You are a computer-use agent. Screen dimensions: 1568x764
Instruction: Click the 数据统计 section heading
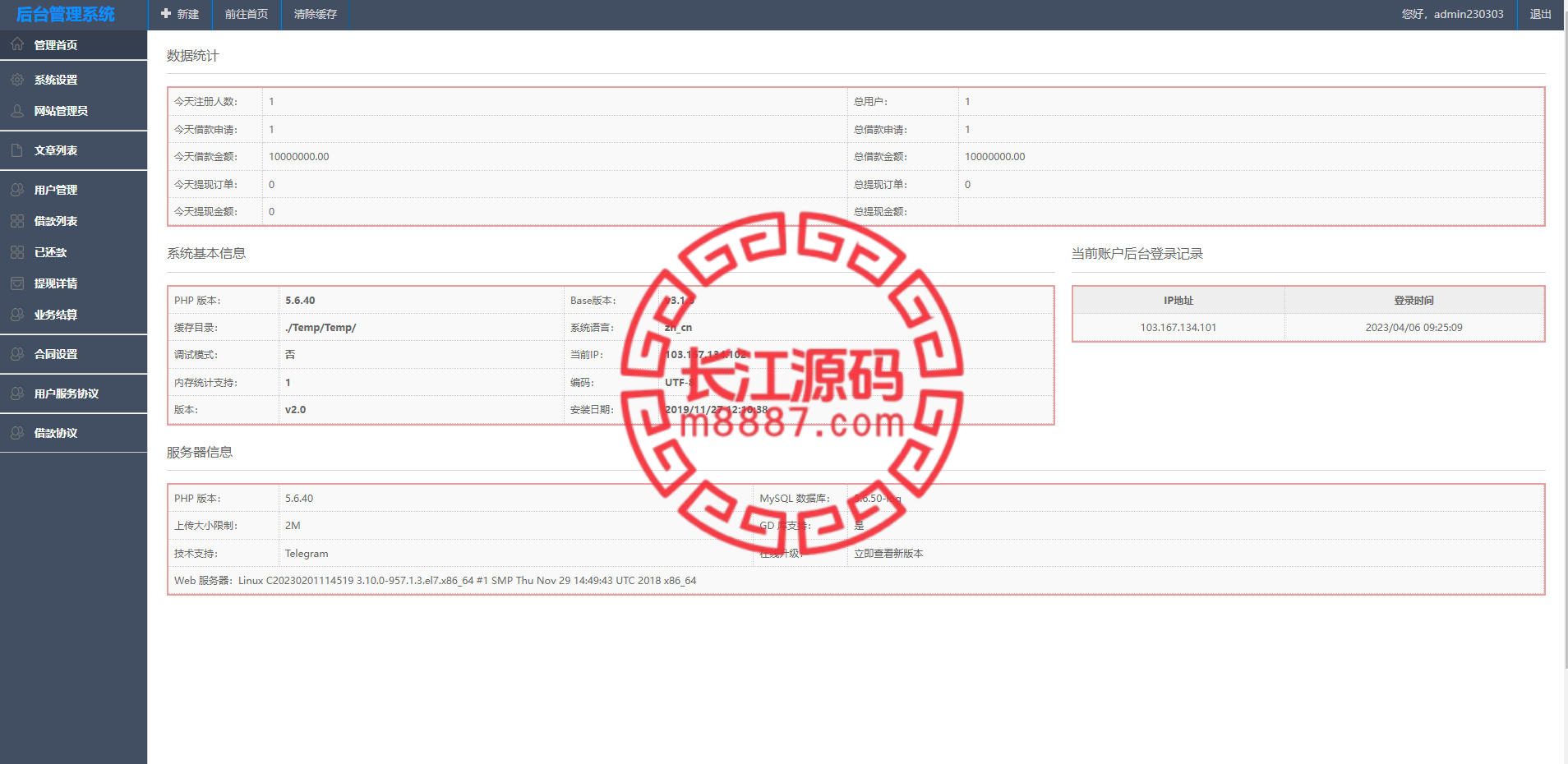pos(193,55)
